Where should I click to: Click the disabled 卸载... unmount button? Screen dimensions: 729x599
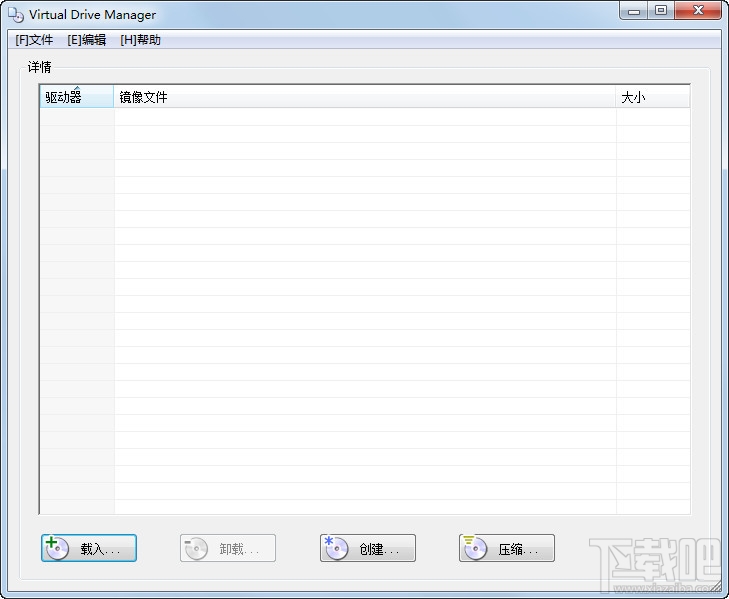pos(228,548)
